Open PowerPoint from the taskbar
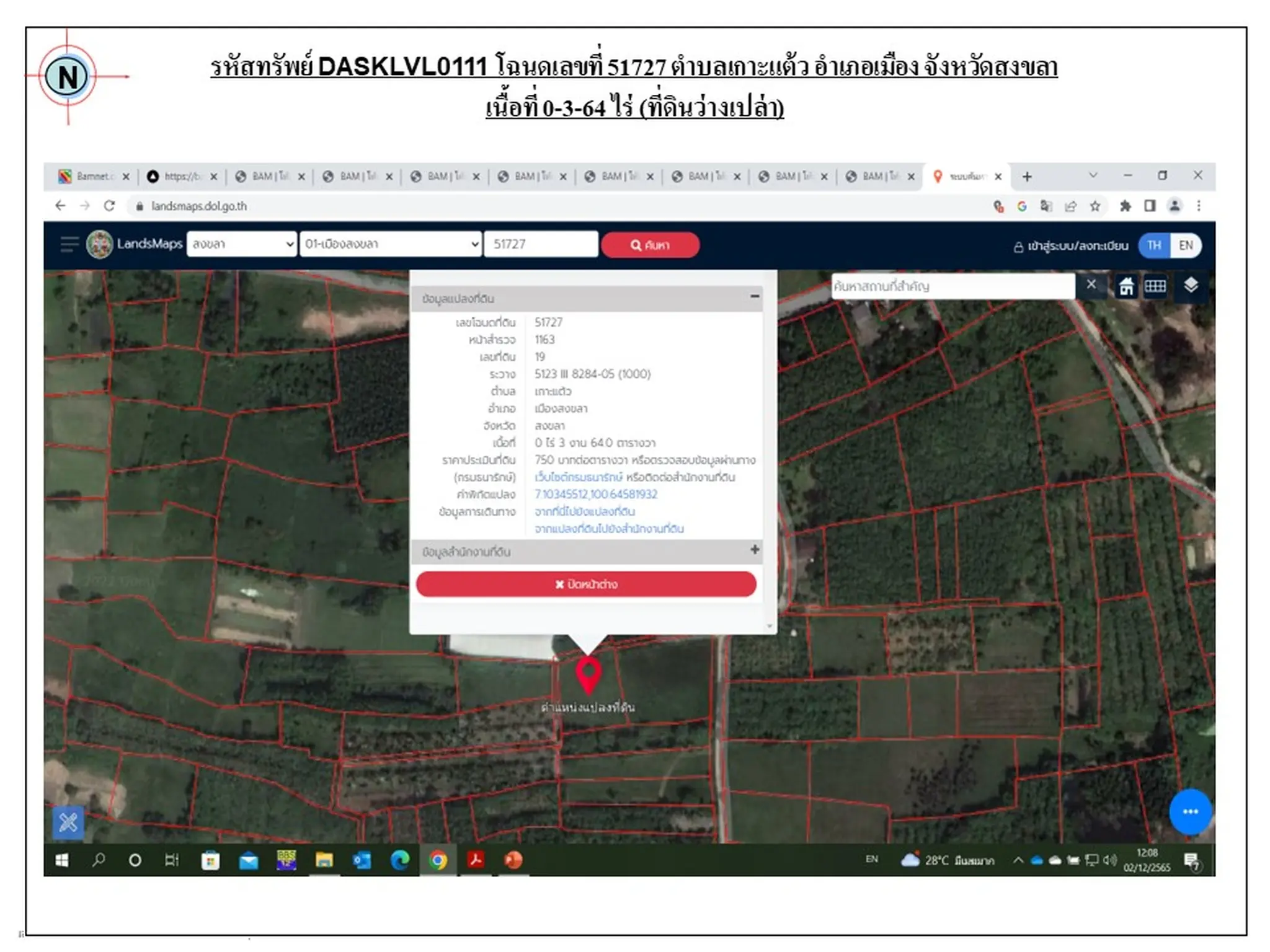 pyautogui.click(x=513, y=860)
